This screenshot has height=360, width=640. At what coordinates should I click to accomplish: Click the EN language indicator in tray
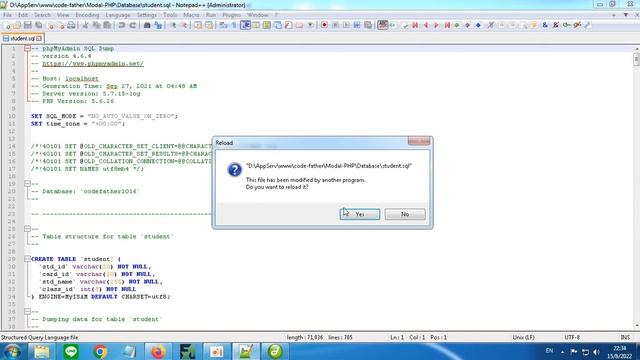(x=549, y=351)
